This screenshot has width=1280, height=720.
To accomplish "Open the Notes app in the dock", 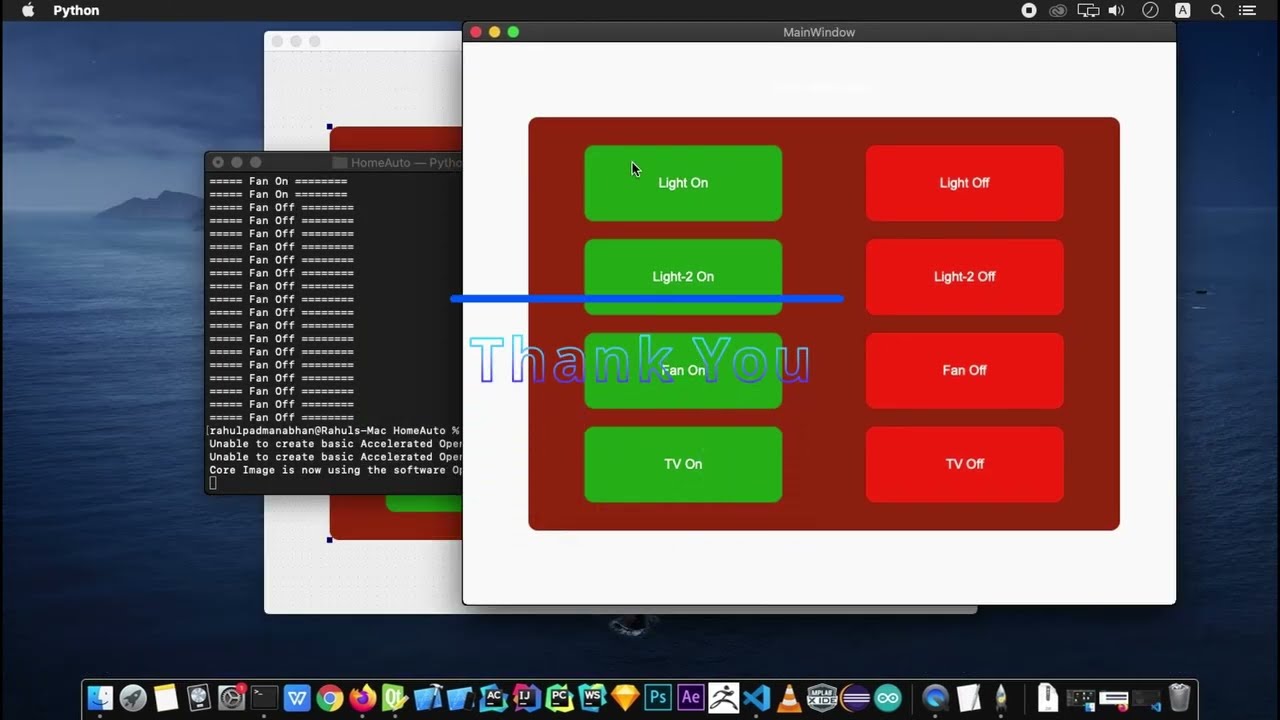I will (166, 697).
